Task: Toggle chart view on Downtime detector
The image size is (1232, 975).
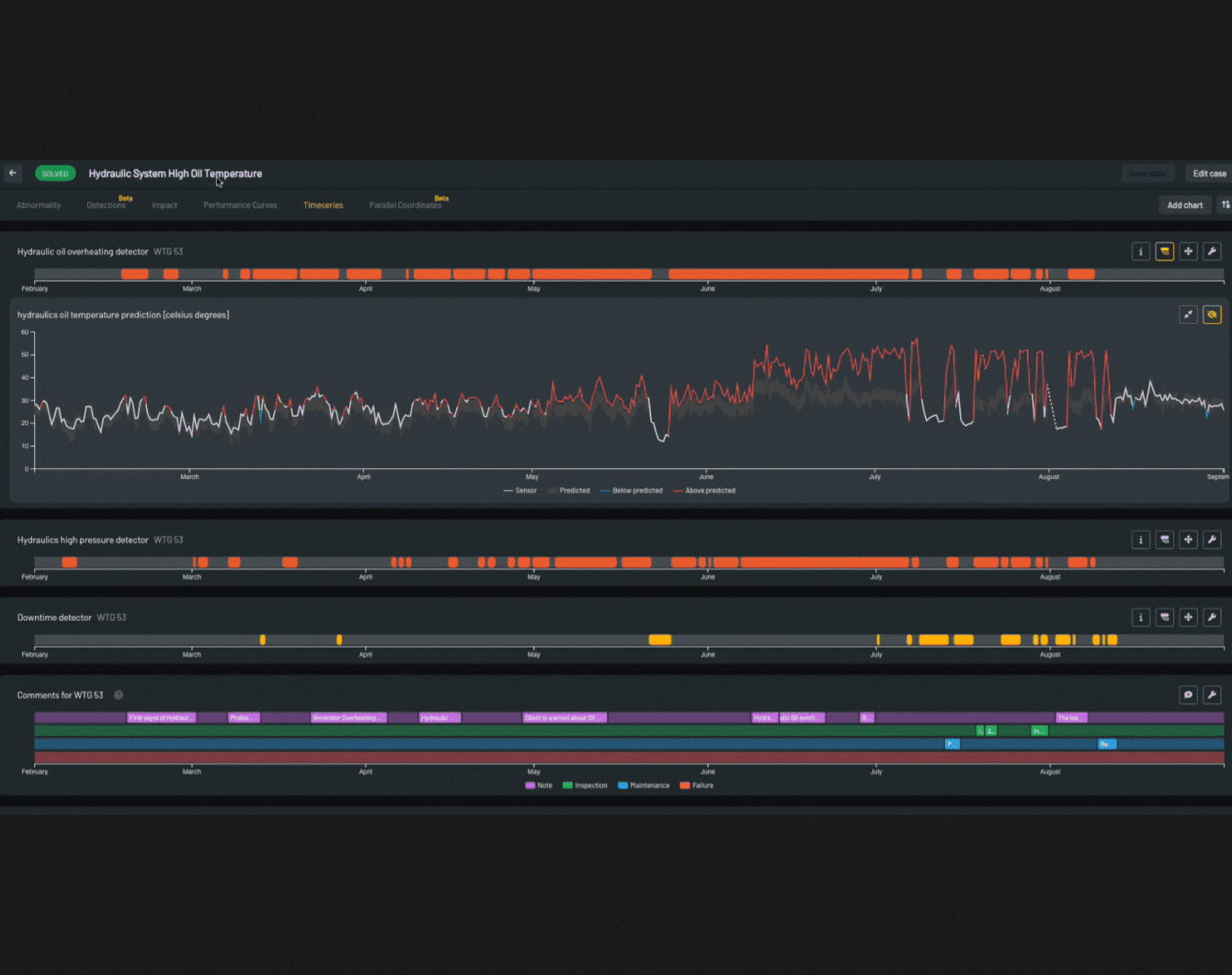Action: [1165, 617]
